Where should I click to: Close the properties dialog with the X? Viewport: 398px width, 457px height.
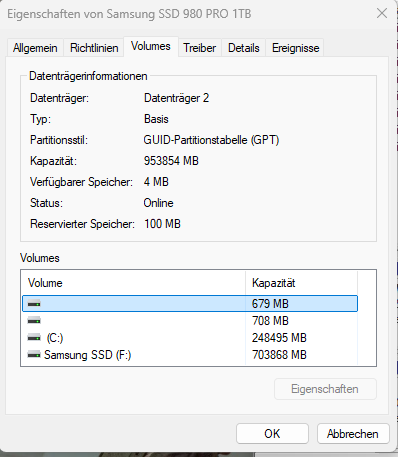(382, 13)
